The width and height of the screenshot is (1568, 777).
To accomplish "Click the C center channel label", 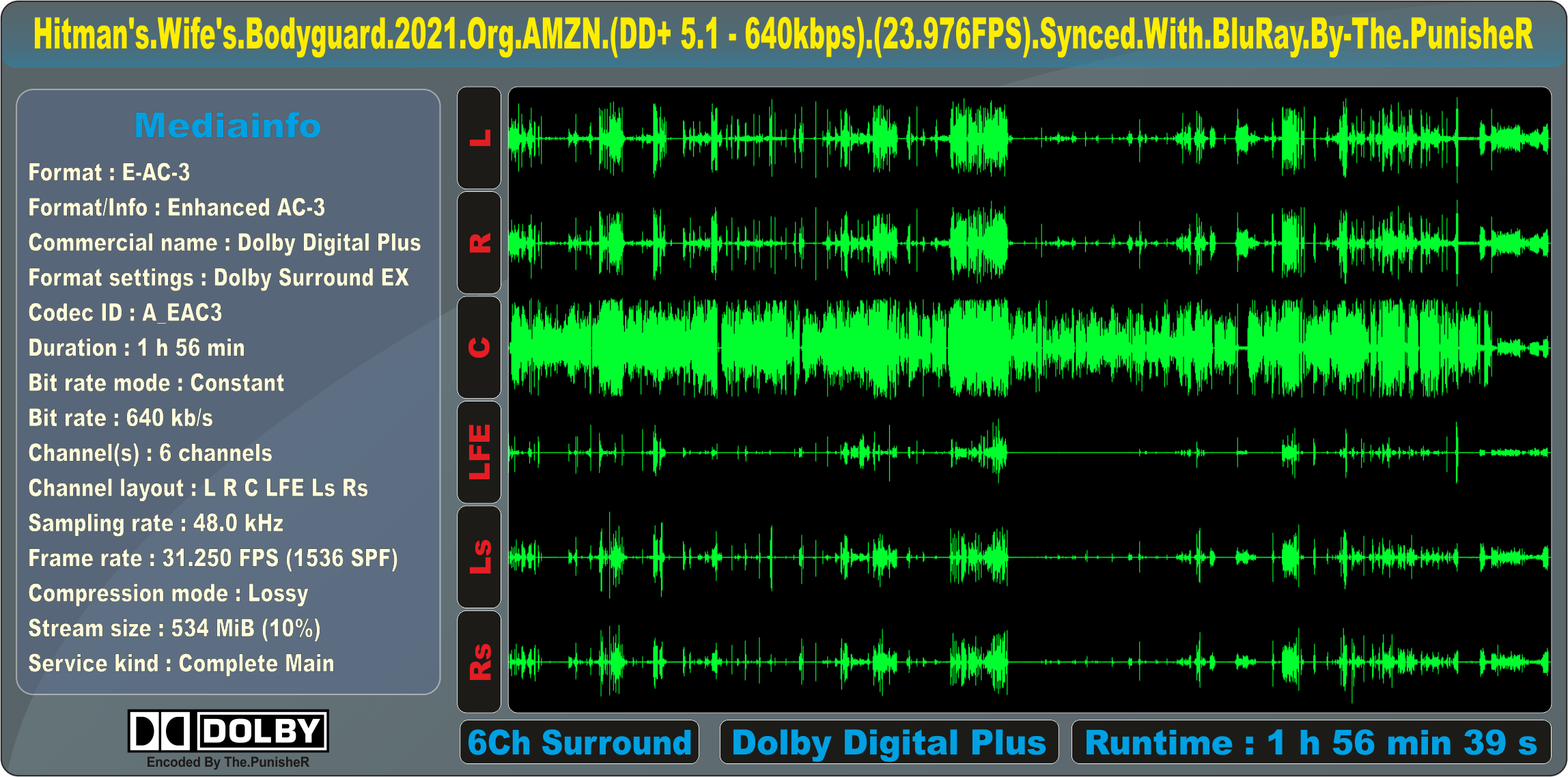I will click(479, 348).
